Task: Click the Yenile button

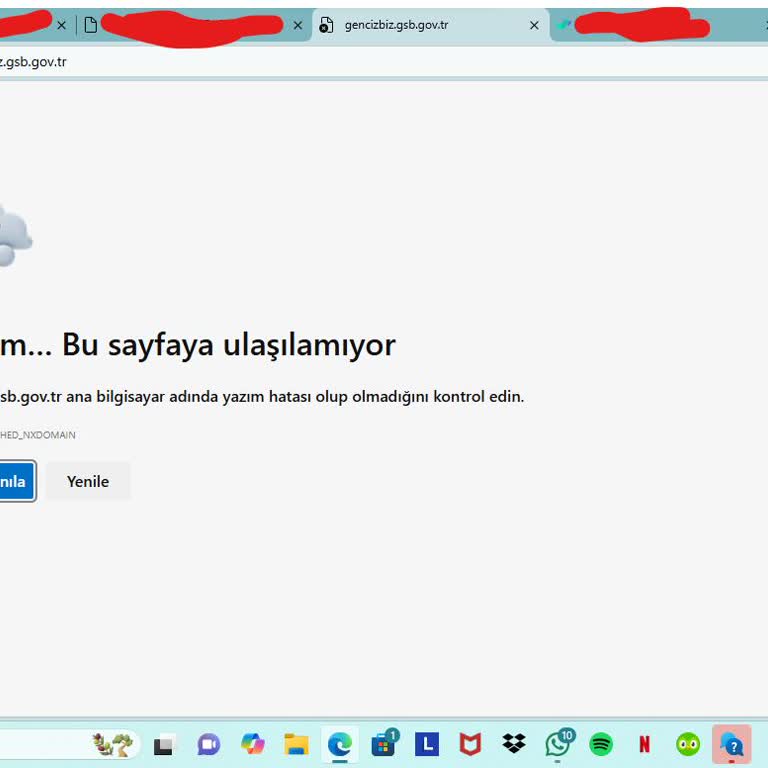Action: (x=88, y=481)
